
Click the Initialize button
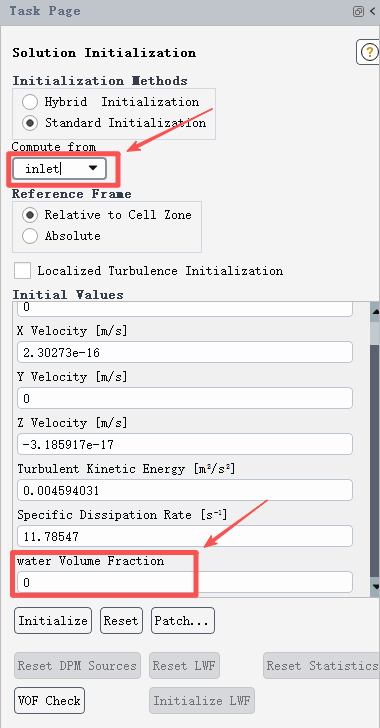53,621
